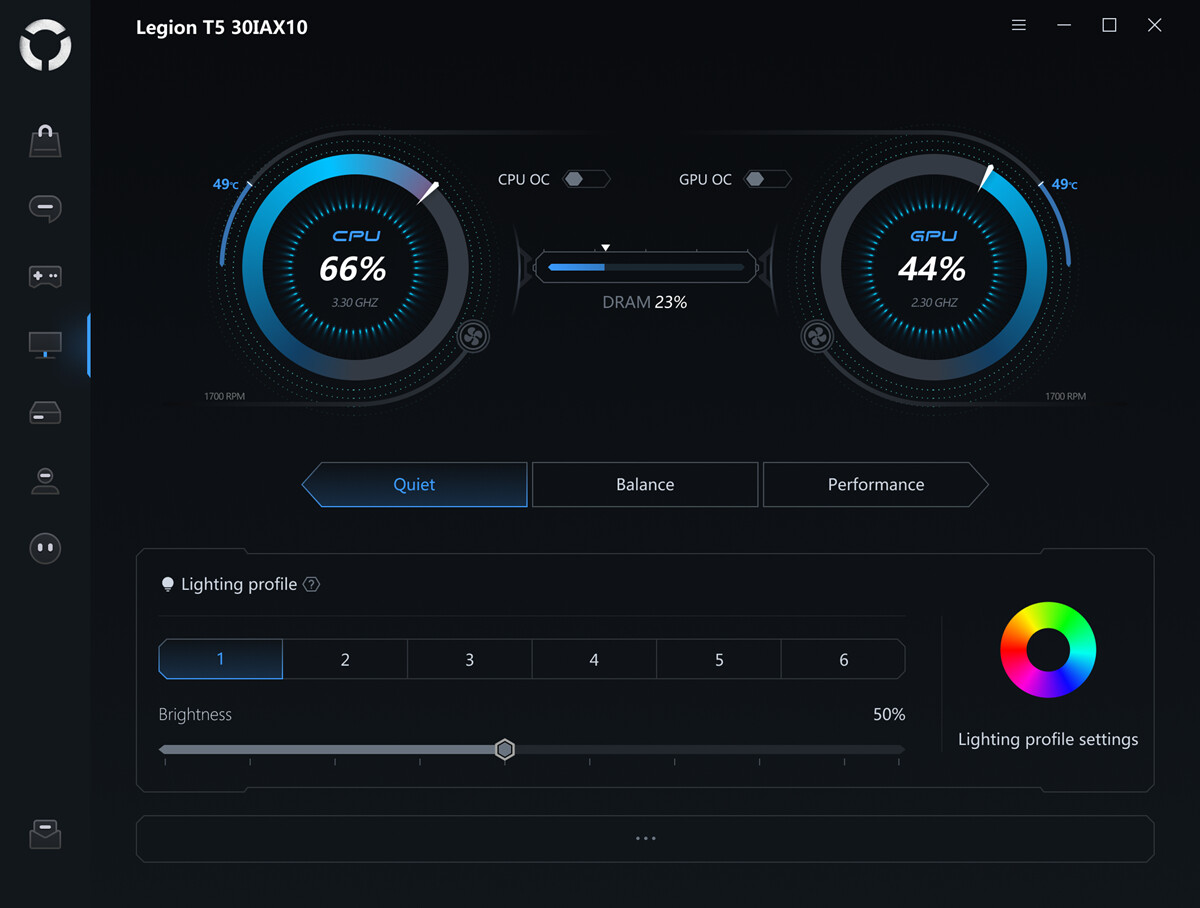Expand the collapsed panel with three dots
1200x908 pixels.
pos(645,838)
